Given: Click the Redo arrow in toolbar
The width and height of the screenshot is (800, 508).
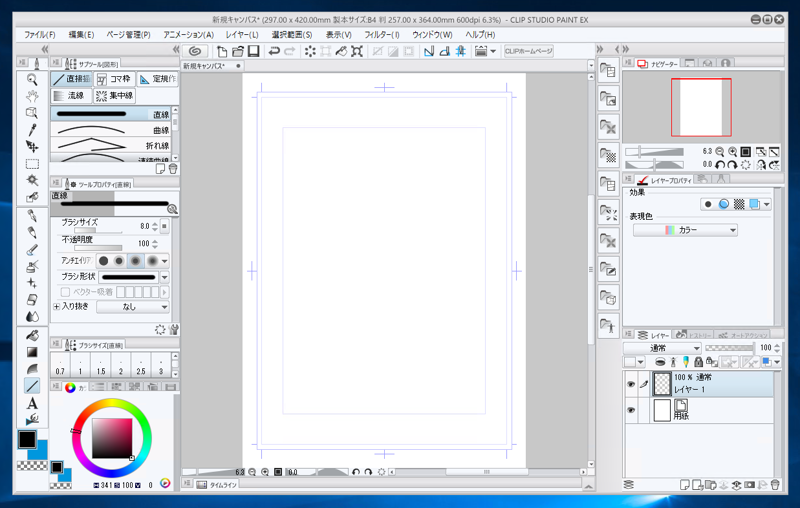Looking at the screenshot, I should tap(290, 51).
